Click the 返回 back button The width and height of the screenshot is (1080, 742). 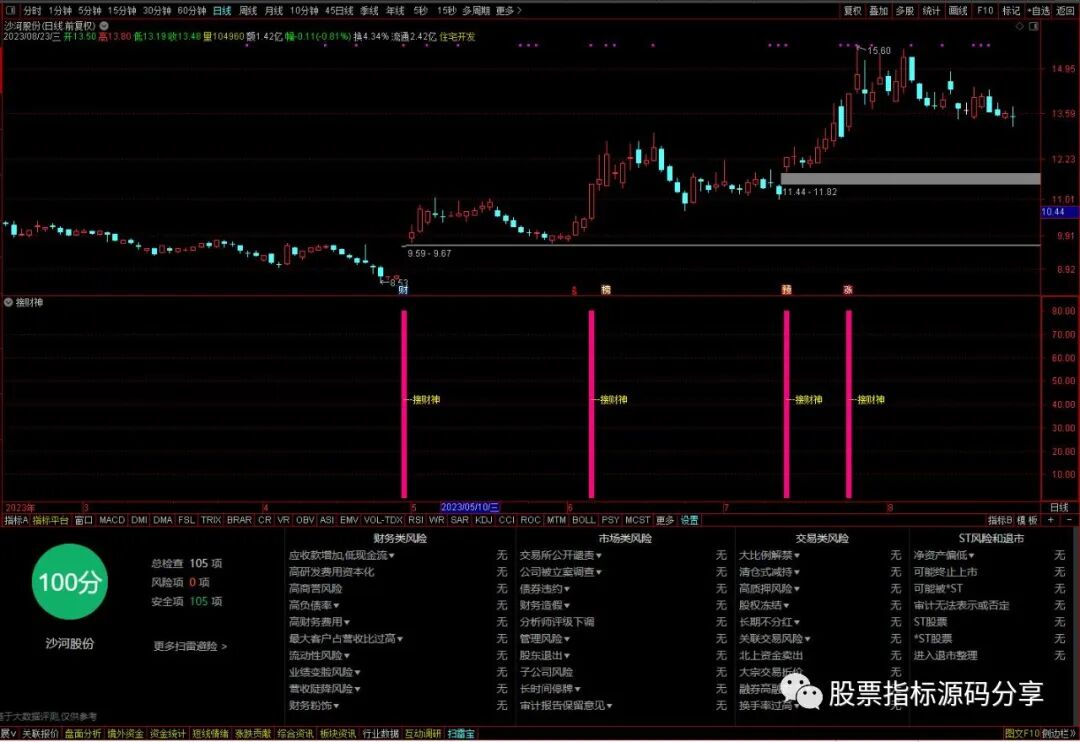point(1066,10)
